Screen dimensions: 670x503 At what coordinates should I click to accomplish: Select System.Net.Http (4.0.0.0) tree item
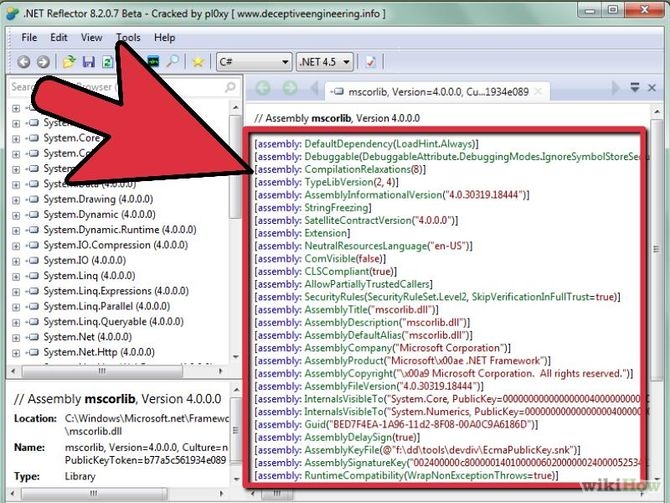pos(99,353)
